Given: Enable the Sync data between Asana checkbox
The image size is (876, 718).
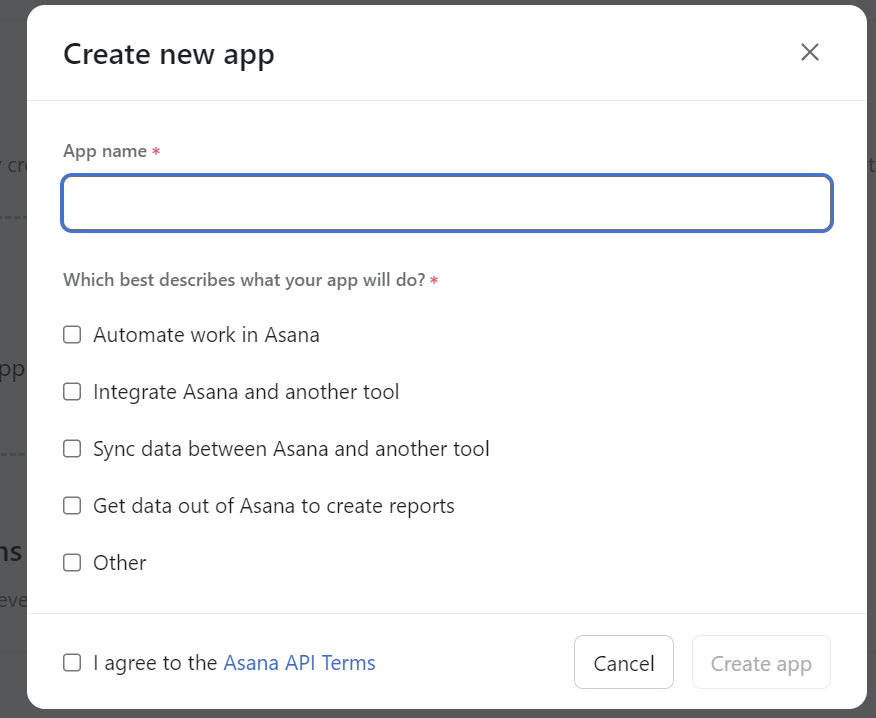Looking at the screenshot, I should pos(72,449).
